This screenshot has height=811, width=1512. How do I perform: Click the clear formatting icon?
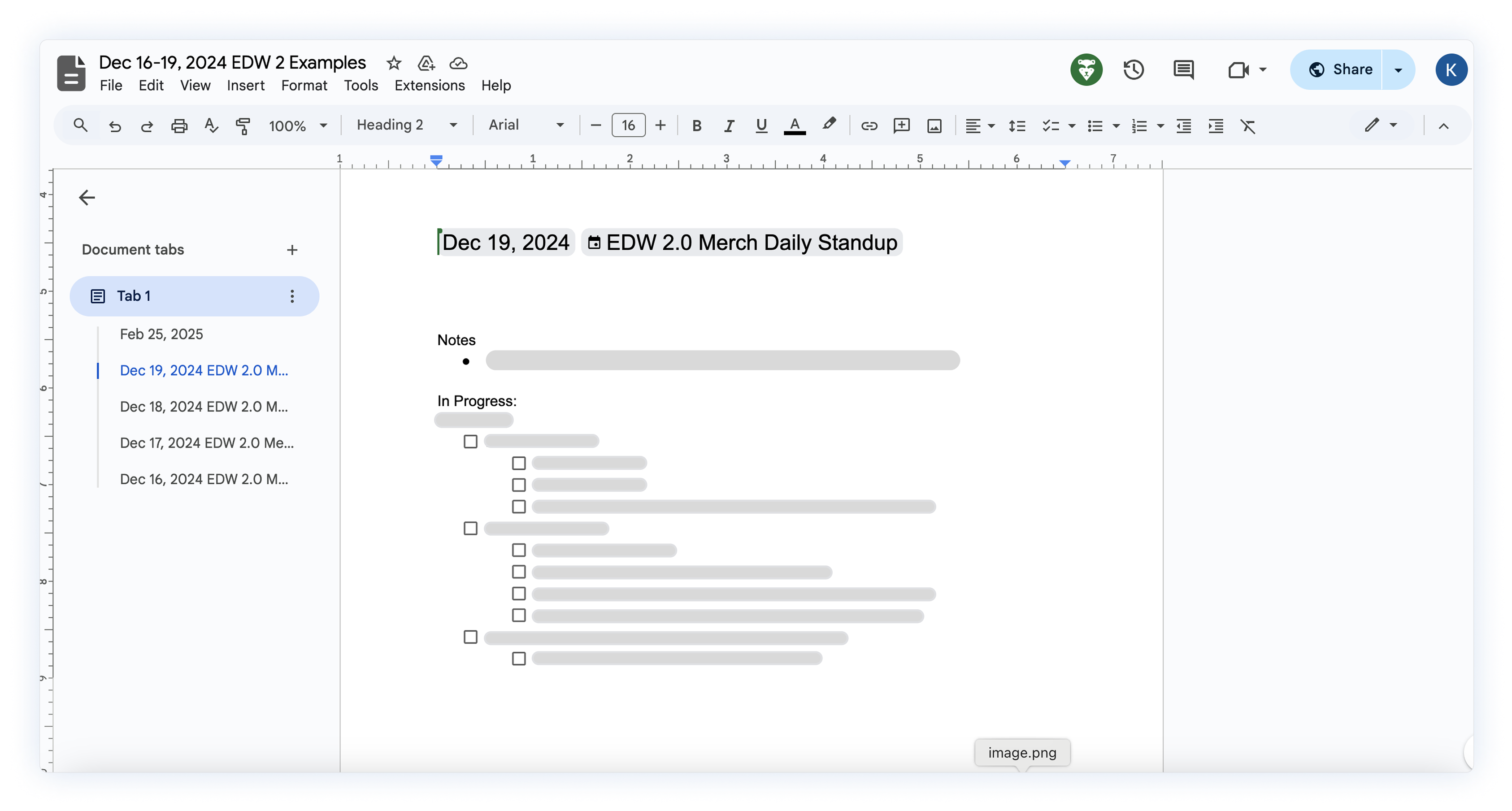pos(1247,126)
